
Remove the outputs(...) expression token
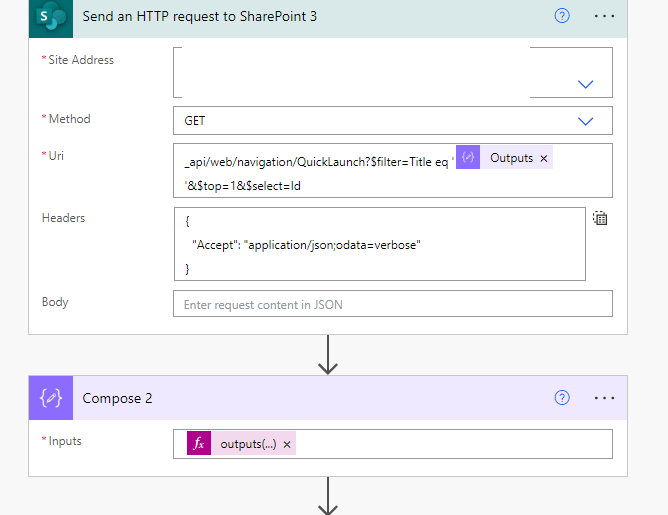(287, 444)
